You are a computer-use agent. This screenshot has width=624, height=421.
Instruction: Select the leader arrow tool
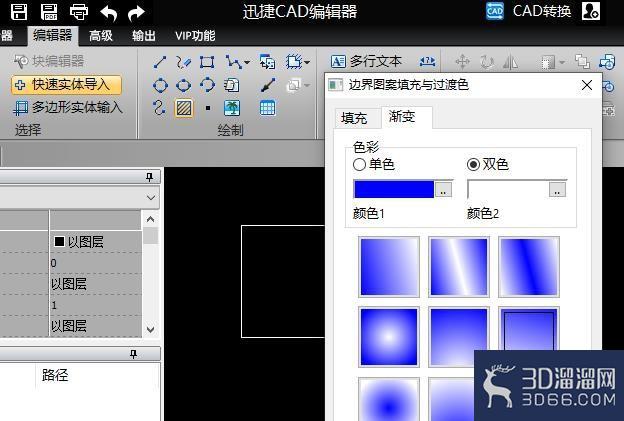(x=267, y=85)
